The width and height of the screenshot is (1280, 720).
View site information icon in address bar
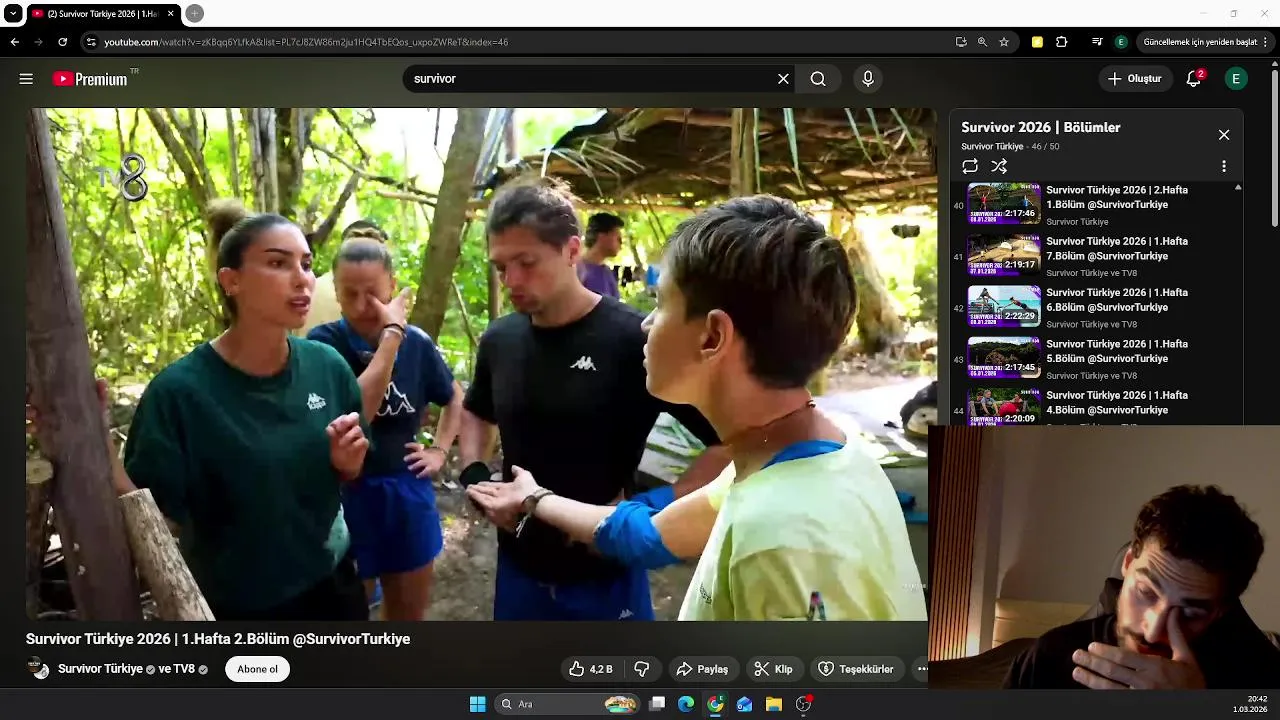(91, 42)
